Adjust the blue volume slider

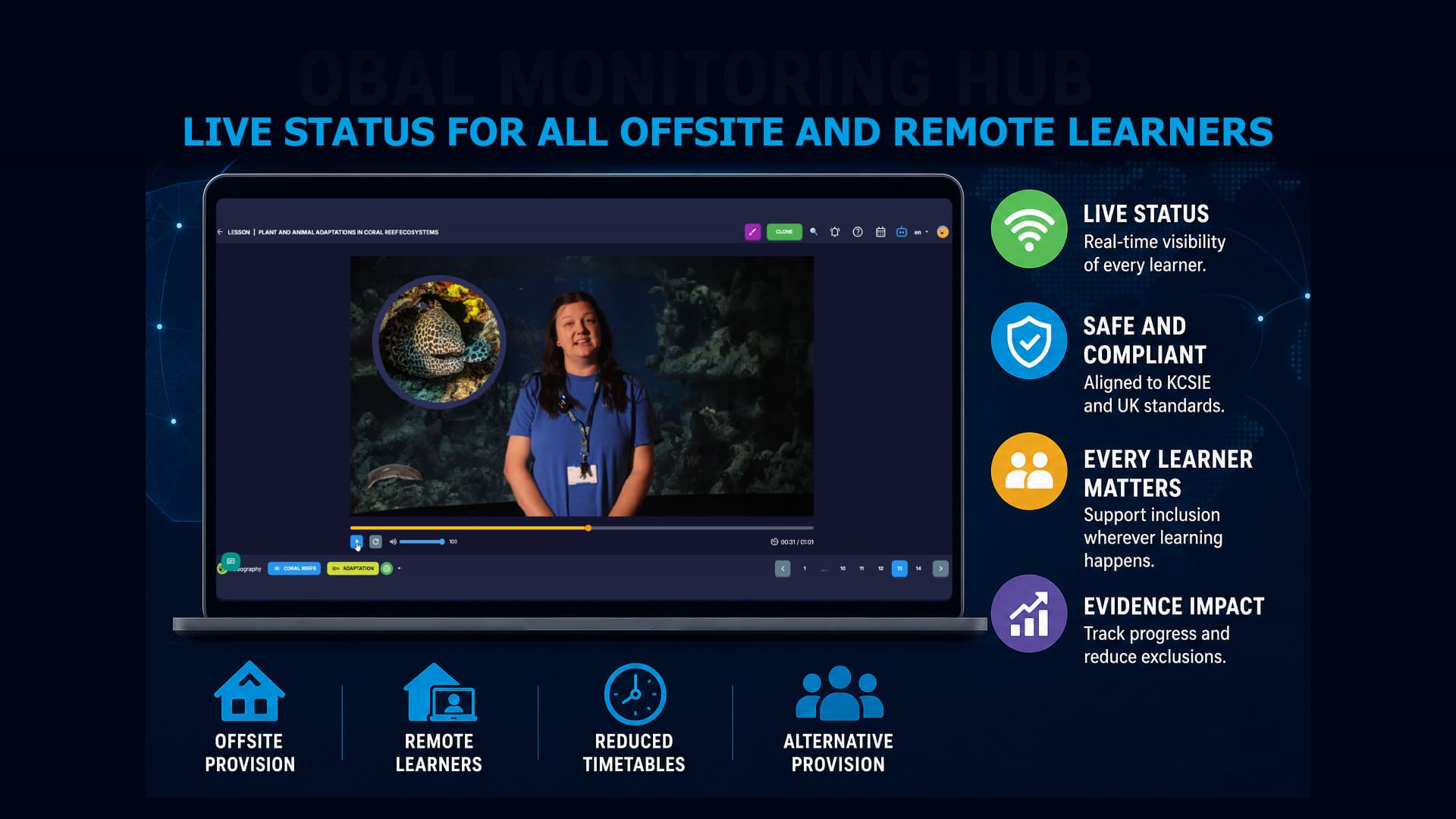point(422,541)
